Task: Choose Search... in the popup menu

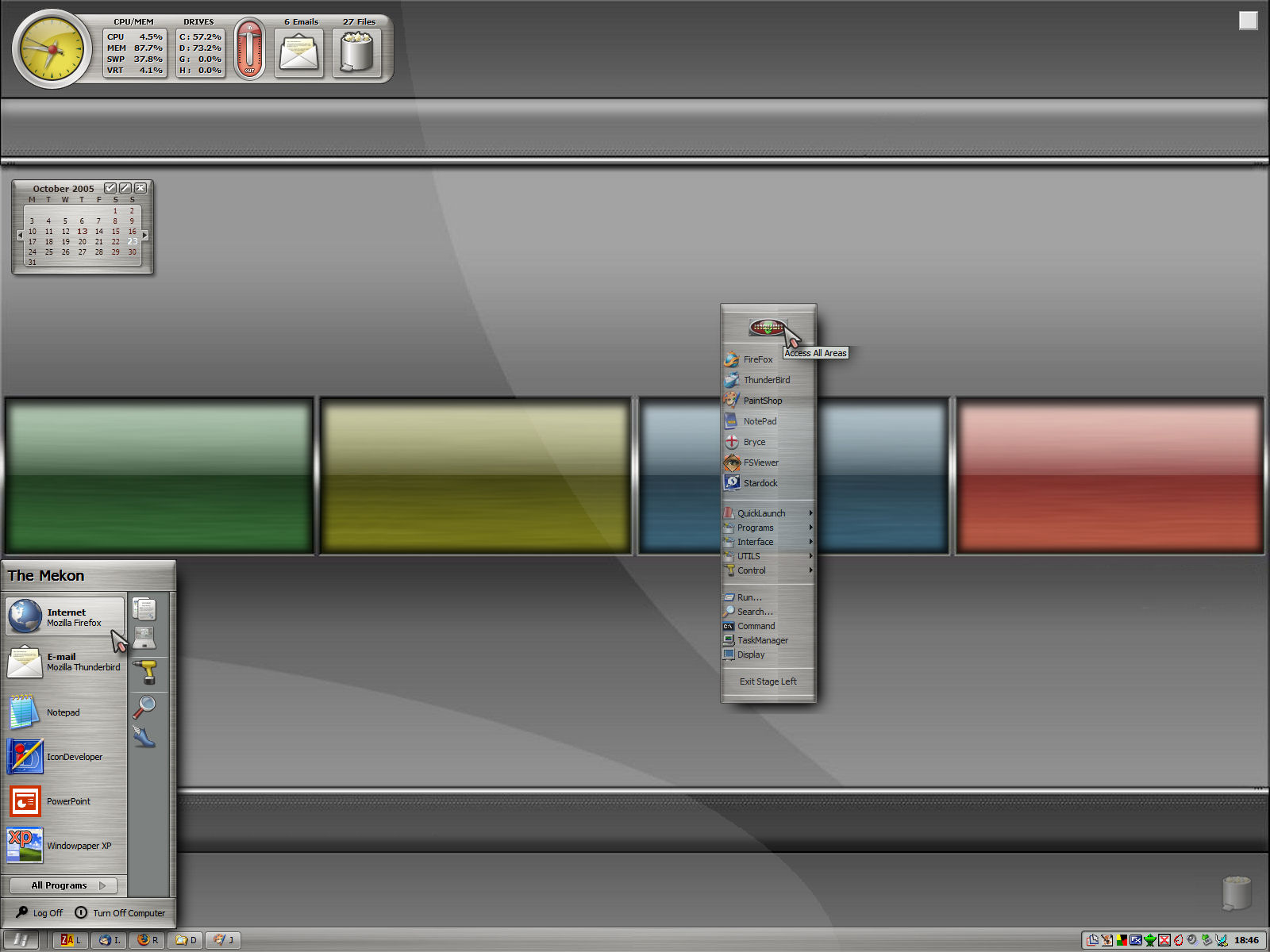Action: coord(768,612)
